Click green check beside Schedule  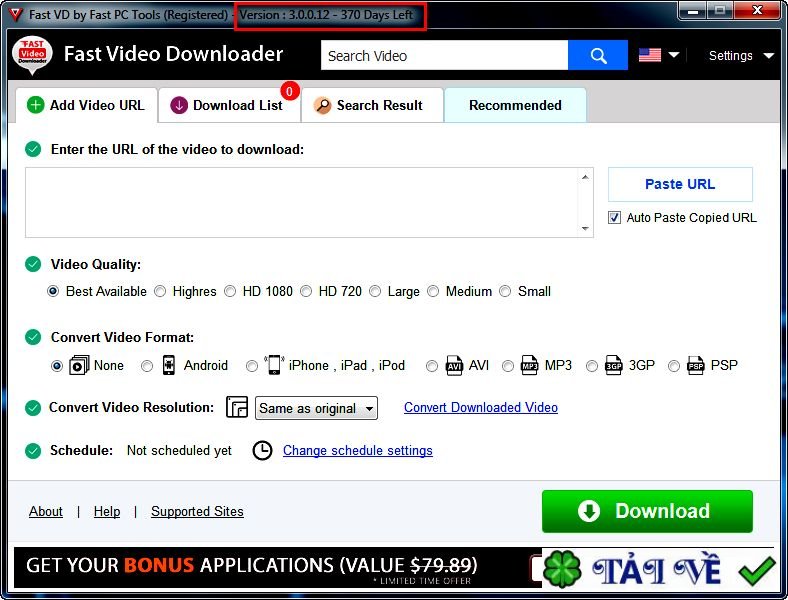tap(33, 451)
